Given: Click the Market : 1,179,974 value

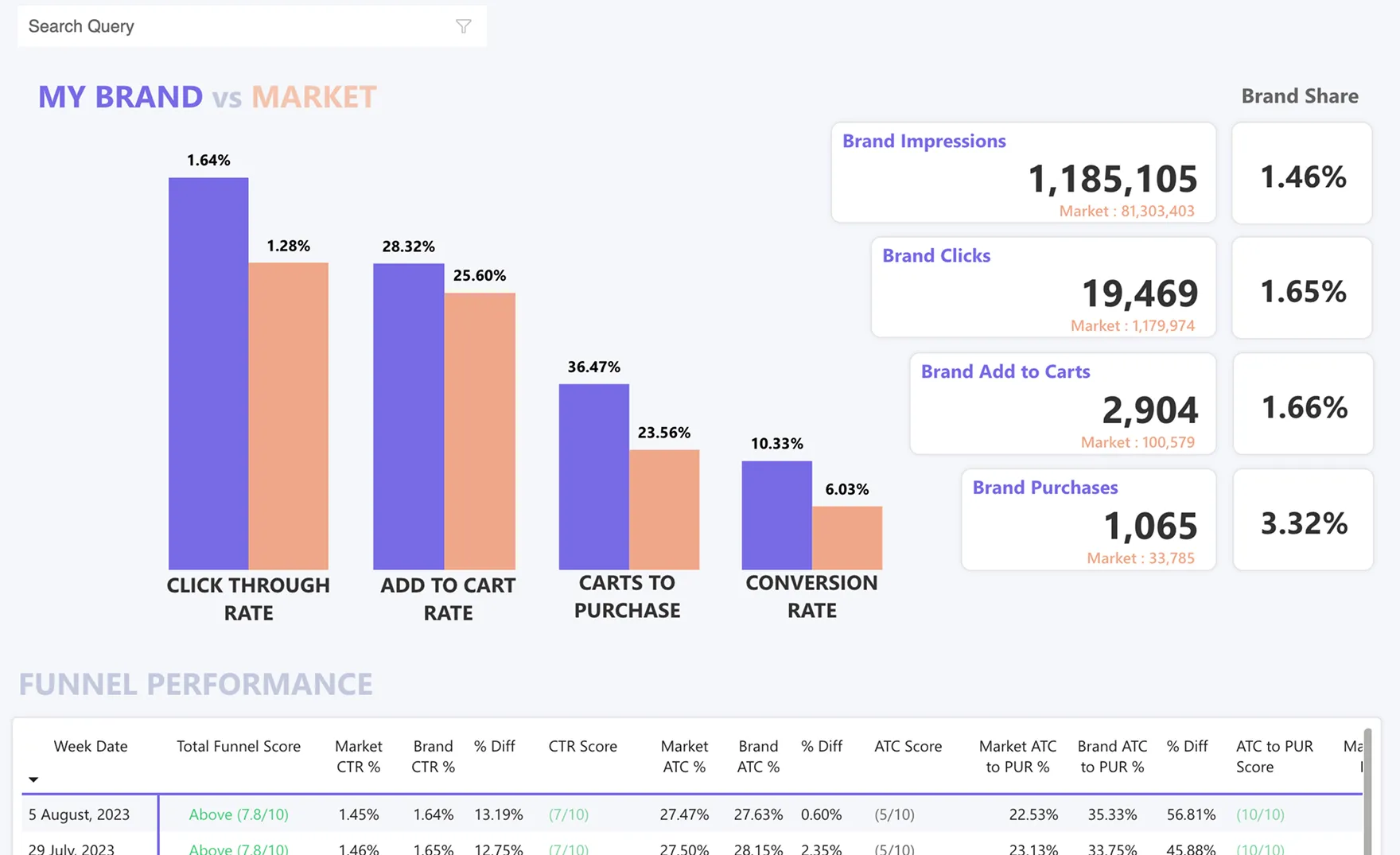Looking at the screenshot, I should [1133, 325].
